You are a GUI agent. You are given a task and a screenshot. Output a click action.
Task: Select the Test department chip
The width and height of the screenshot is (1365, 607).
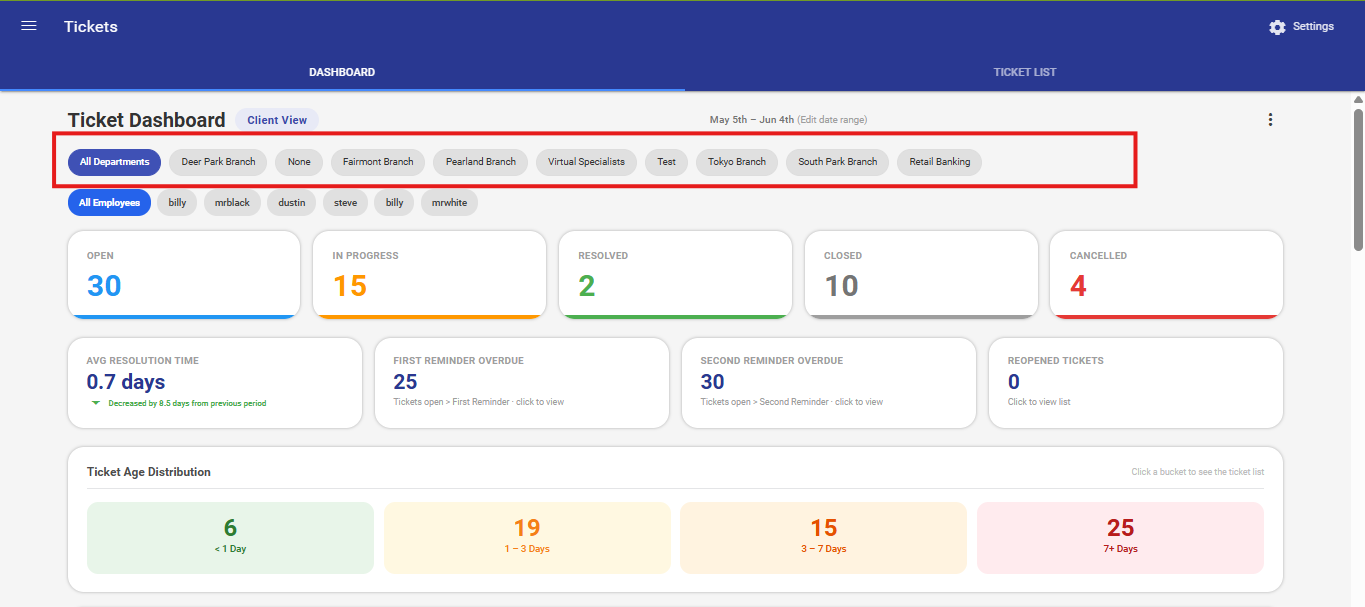(x=666, y=162)
